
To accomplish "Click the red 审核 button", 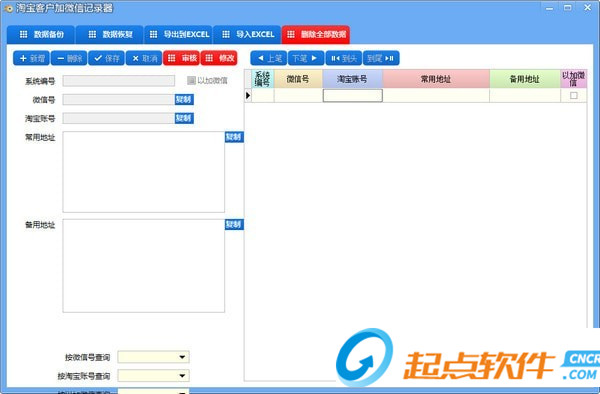I will pos(182,58).
